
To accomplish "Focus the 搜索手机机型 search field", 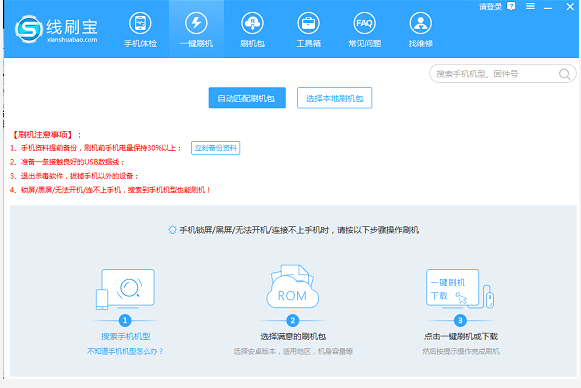I will click(x=496, y=74).
